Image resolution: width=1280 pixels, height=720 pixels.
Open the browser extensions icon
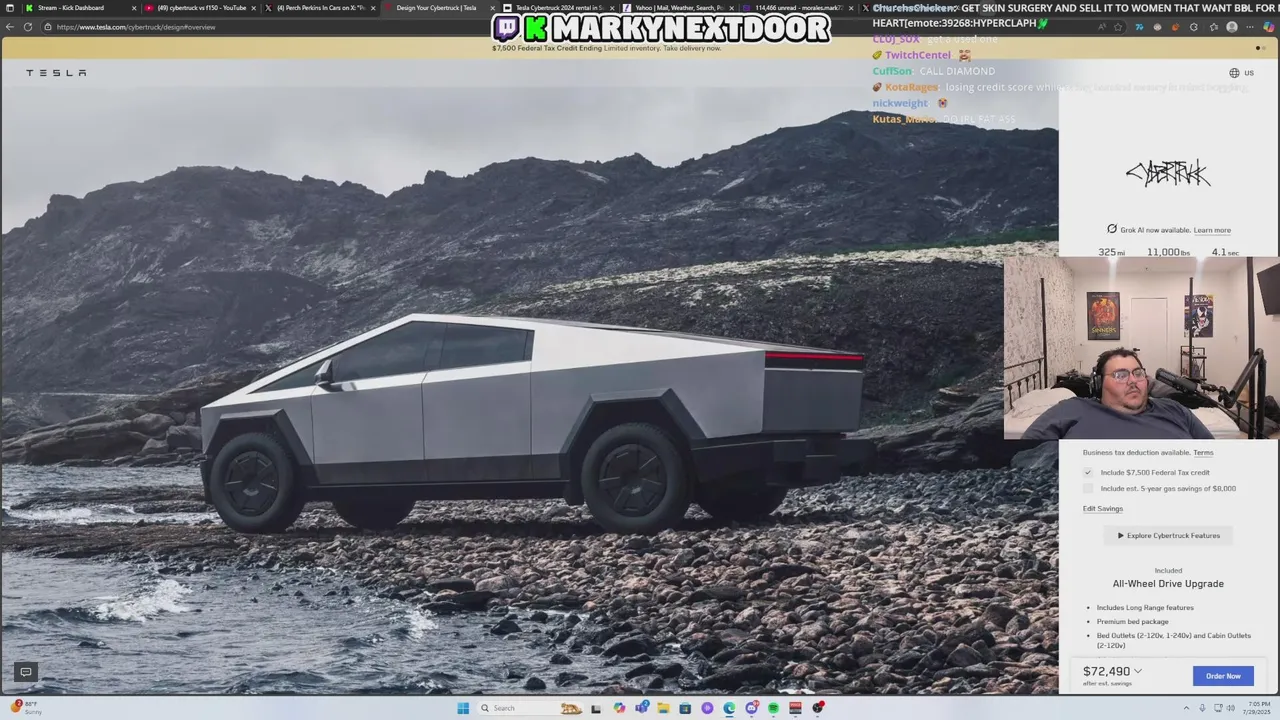click(x=1194, y=27)
